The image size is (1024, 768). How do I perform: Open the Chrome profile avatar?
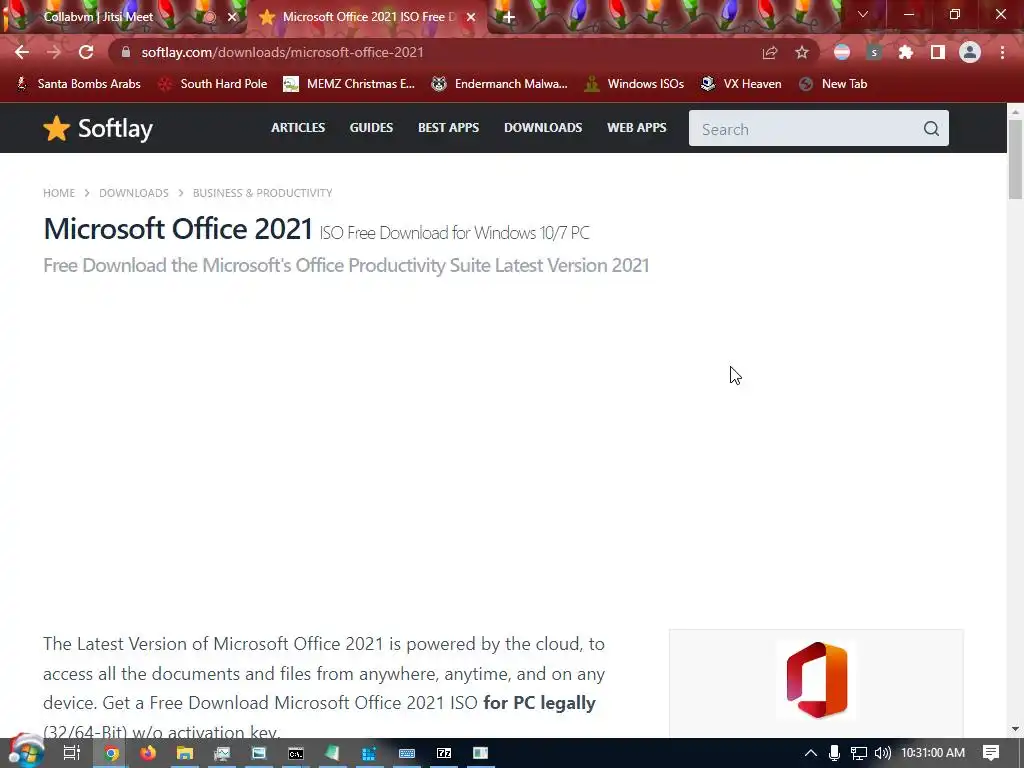pyautogui.click(x=970, y=52)
